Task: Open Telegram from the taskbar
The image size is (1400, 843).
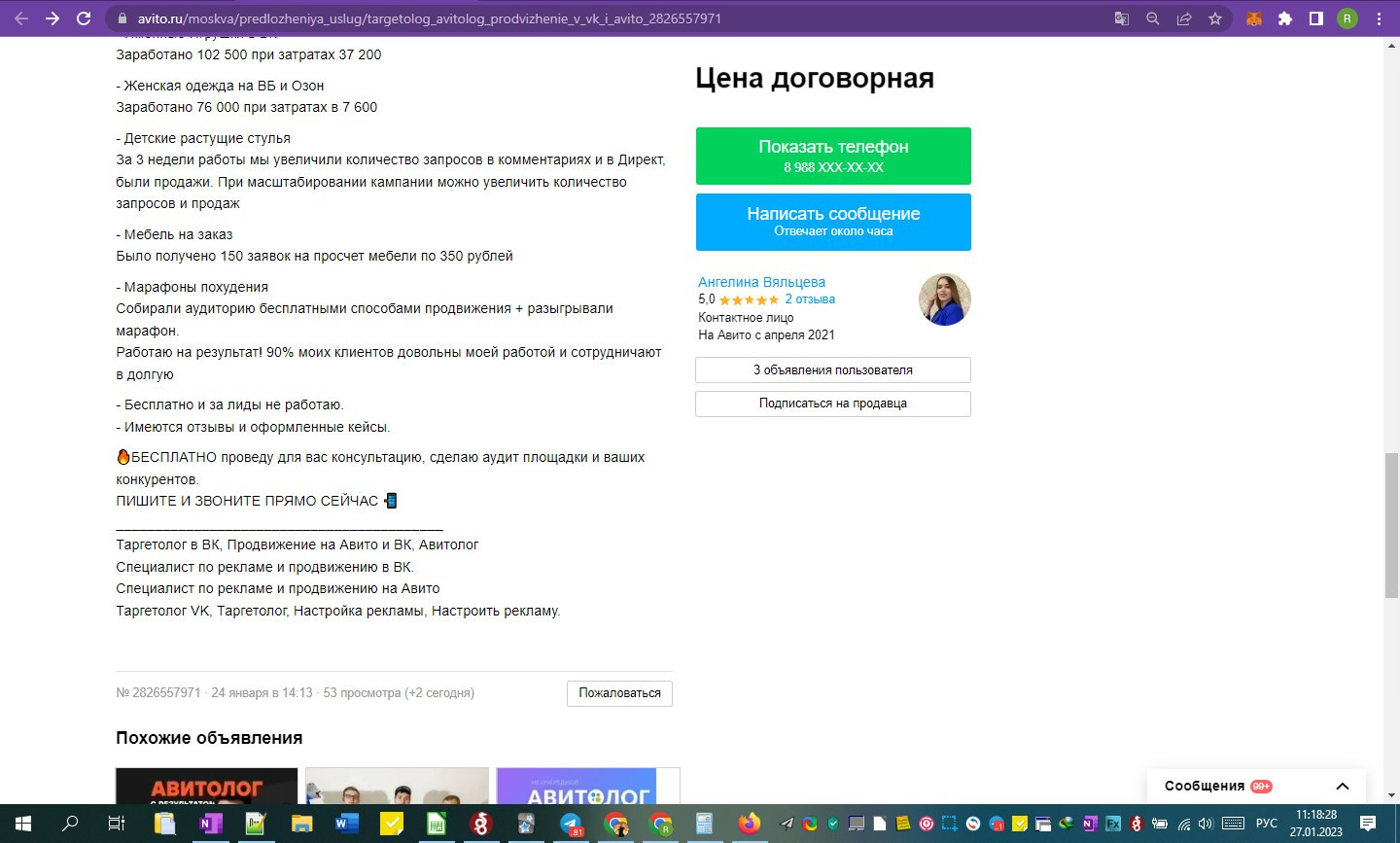Action: 571,824
